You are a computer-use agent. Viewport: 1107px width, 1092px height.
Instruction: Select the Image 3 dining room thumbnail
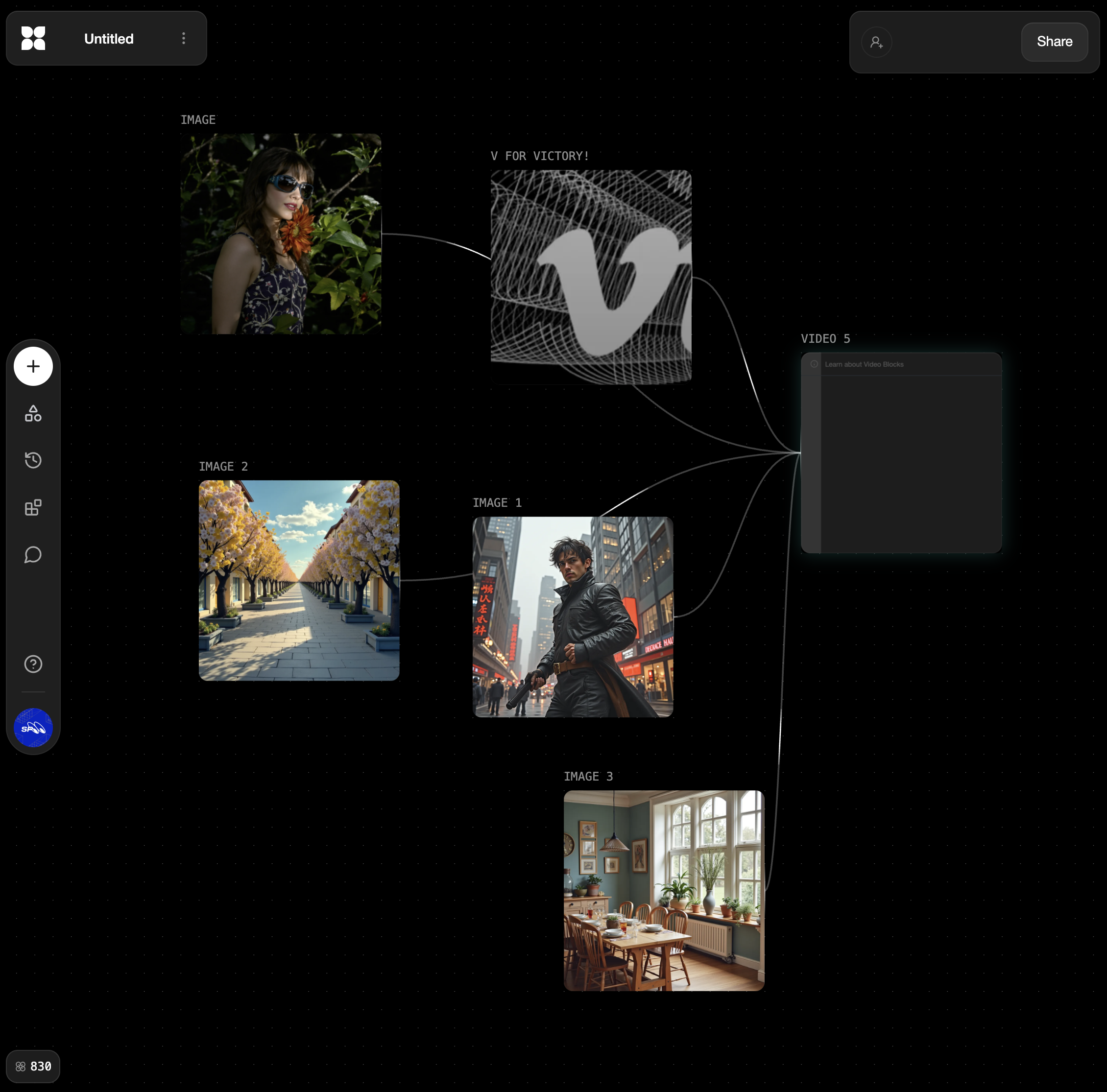click(x=664, y=891)
